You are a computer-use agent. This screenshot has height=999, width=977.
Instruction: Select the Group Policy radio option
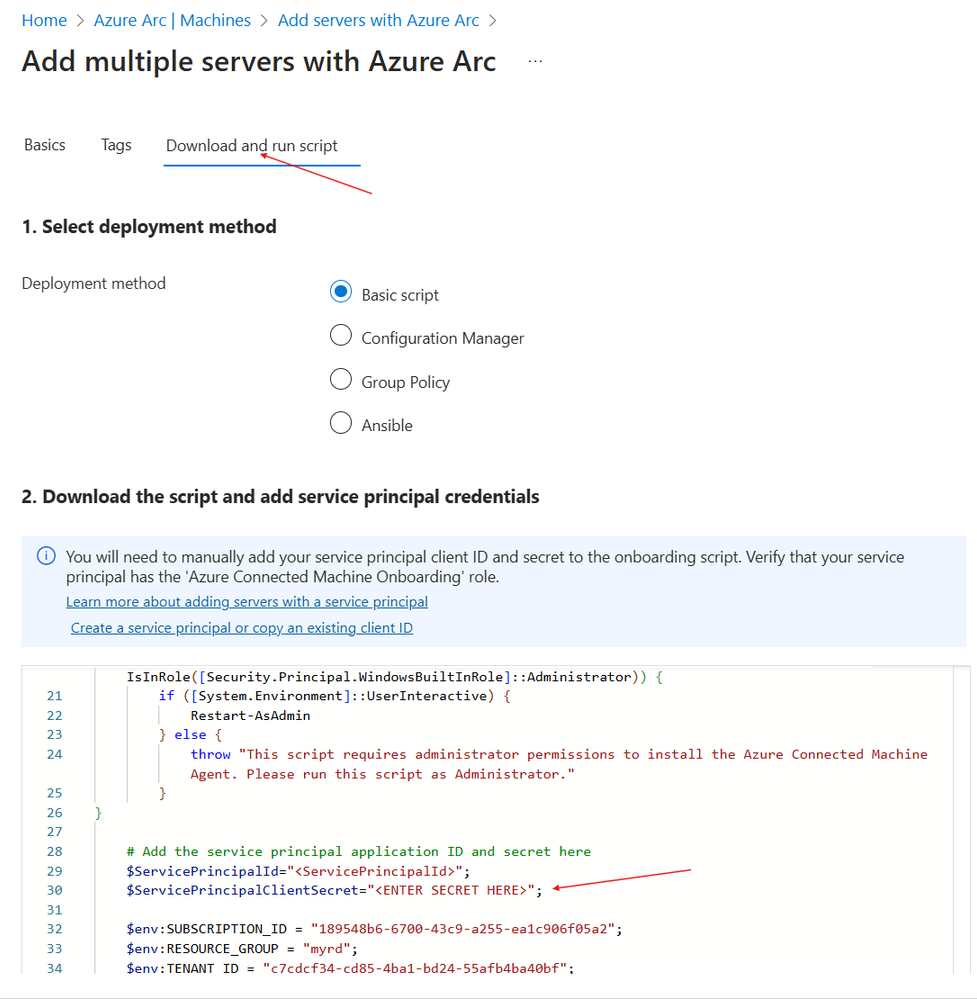341,379
